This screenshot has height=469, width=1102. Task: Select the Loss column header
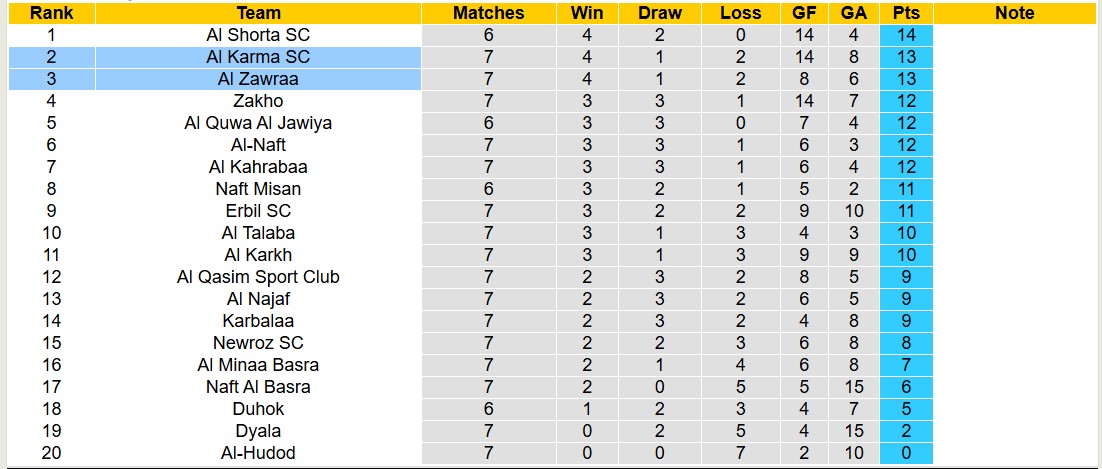(740, 13)
